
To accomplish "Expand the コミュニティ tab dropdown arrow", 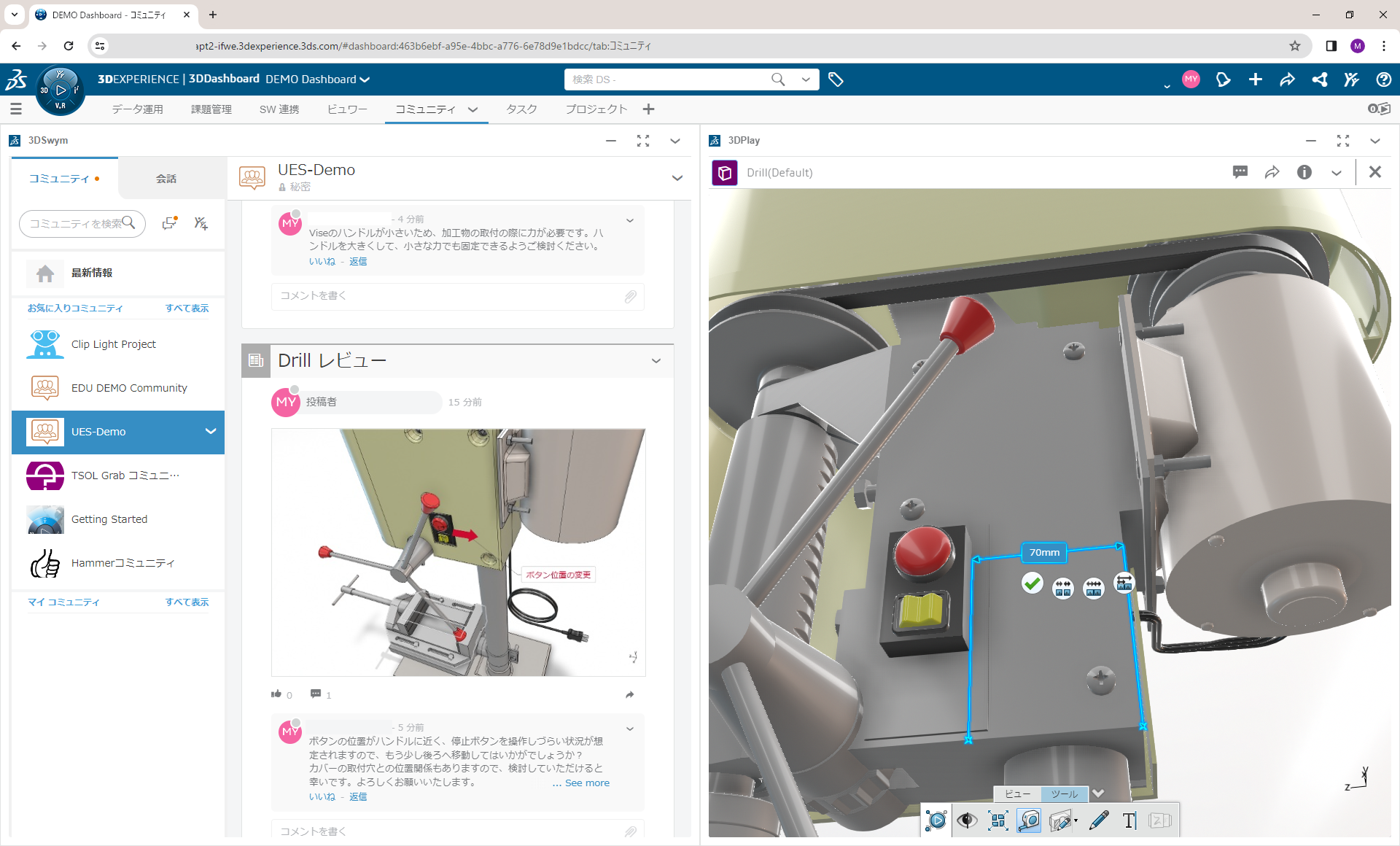I will point(473,109).
